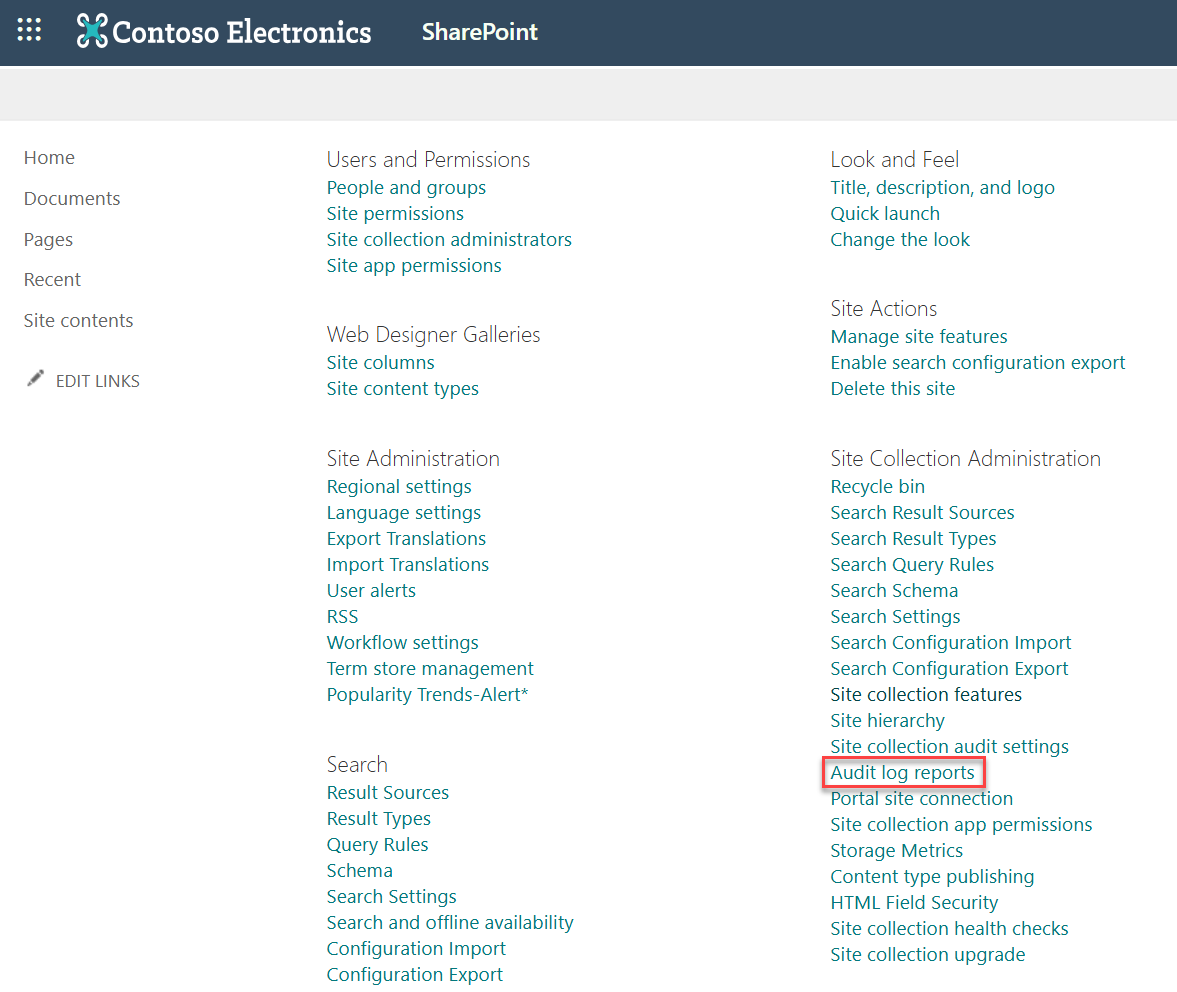View Site collection administrators
The image size is (1177, 992).
tap(449, 239)
